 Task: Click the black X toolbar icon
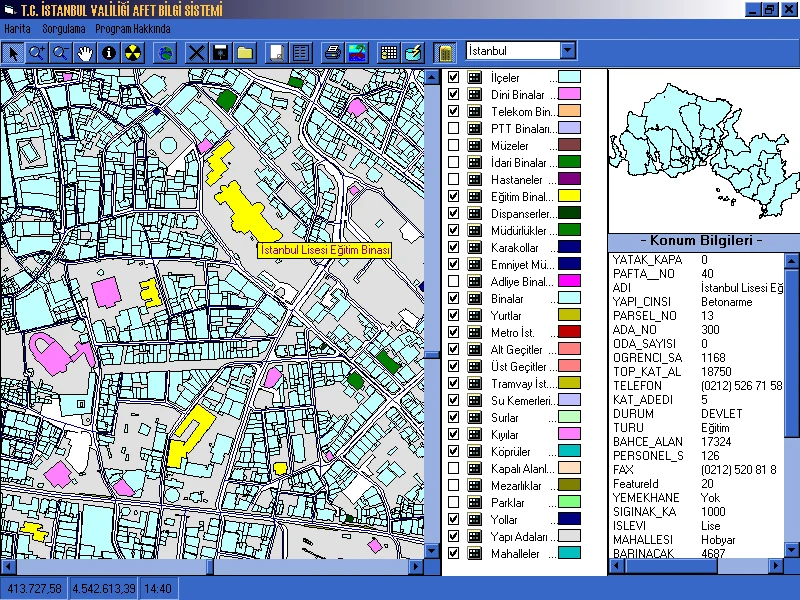coord(196,53)
